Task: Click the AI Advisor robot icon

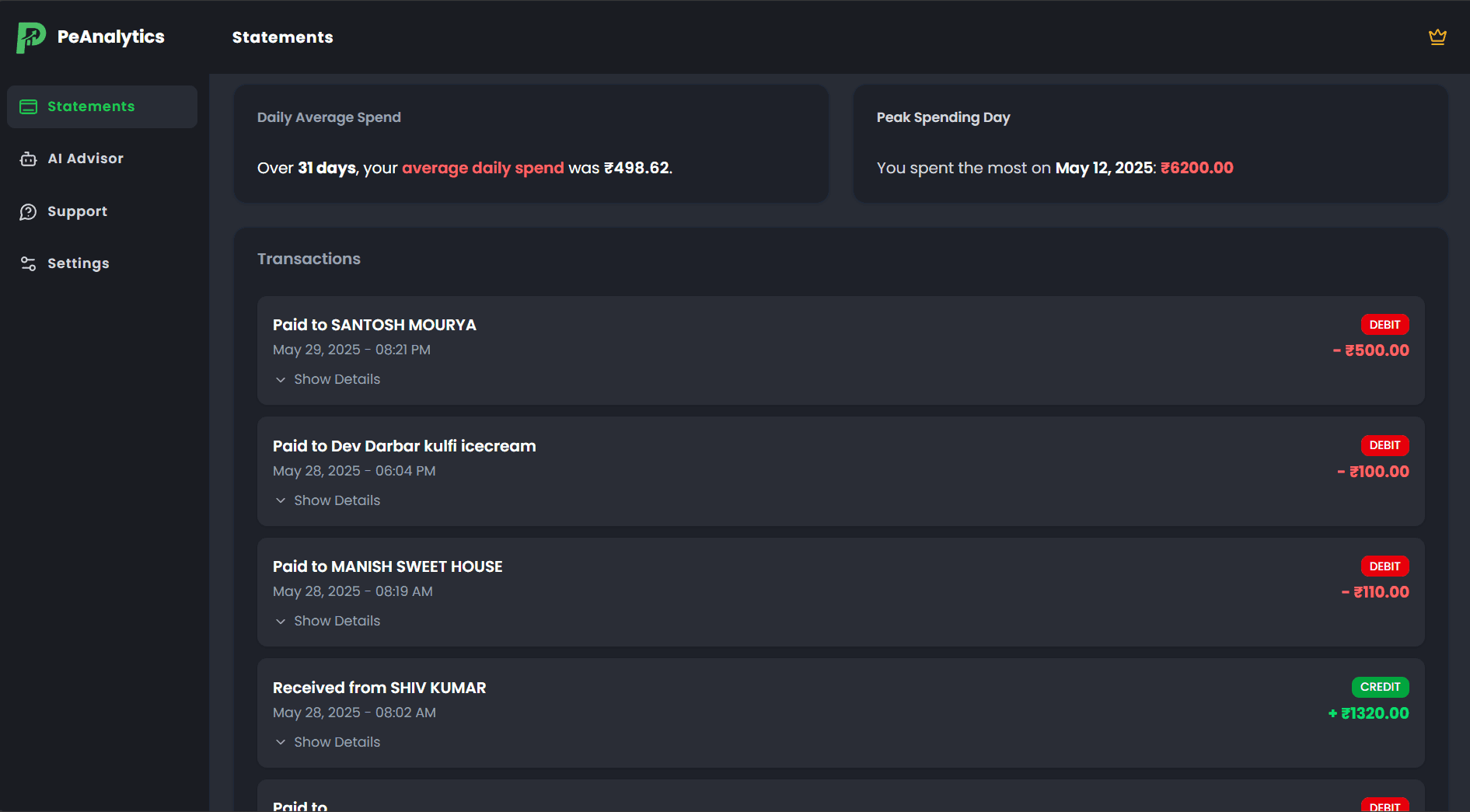Action: pyautogui.click(x=29, y=159)
